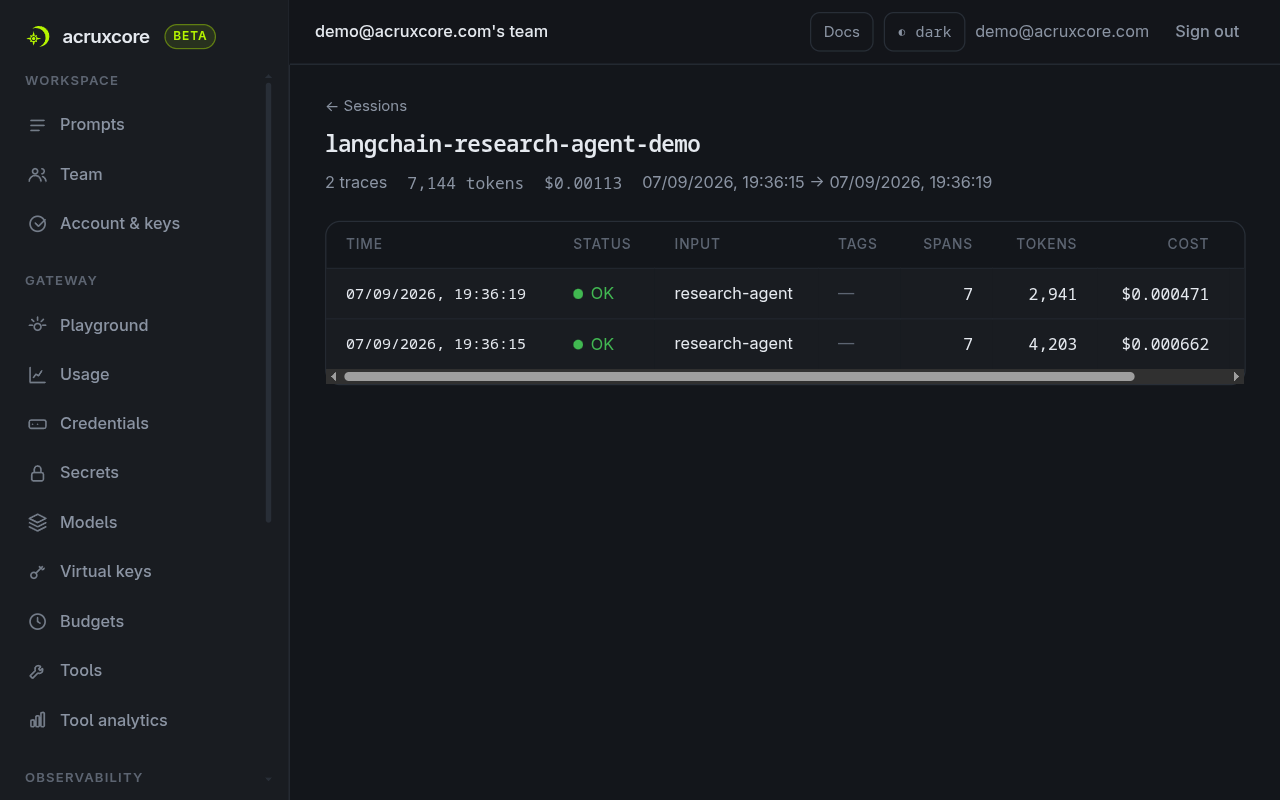Click the Tools wrench icon
Image resolution: width=1280 pixels, height=800 pixels.
pos(37,671)
